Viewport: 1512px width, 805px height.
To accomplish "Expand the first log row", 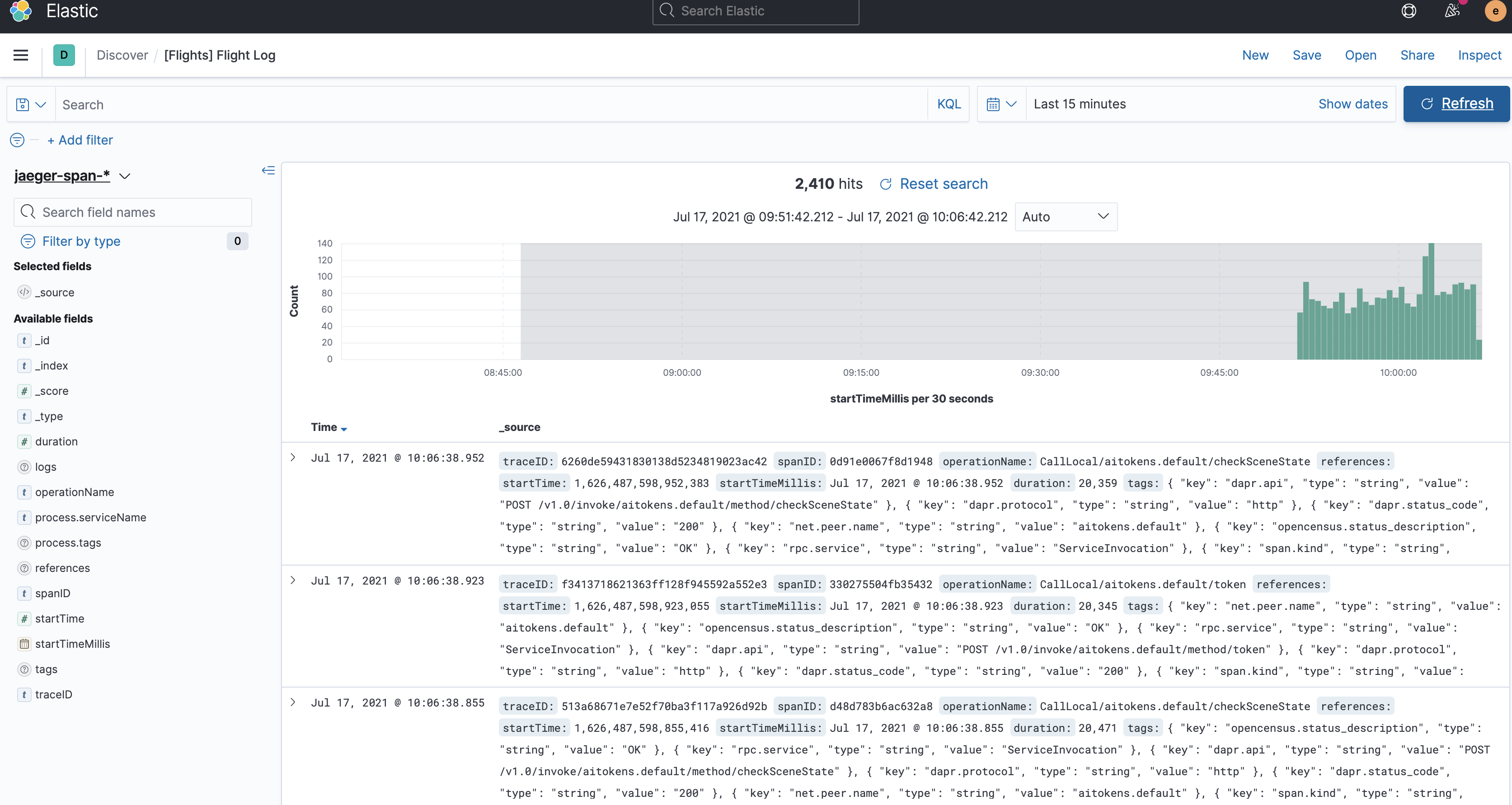I will pyautogui.click(x=293, y=458).
